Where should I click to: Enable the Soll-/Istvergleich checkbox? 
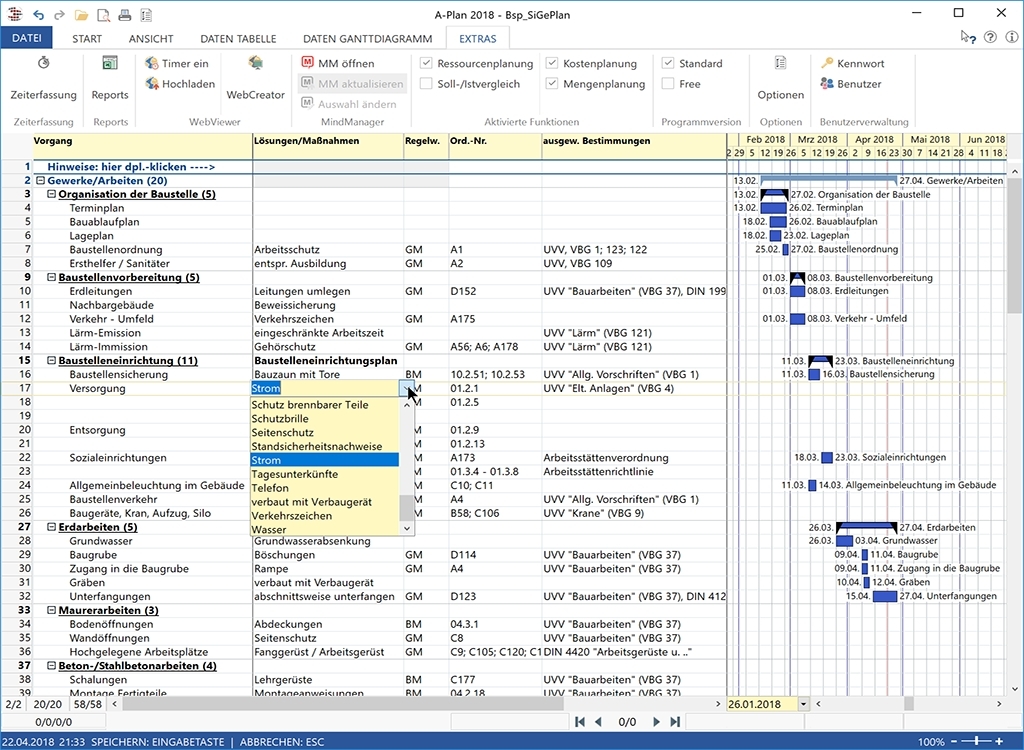coord(426,84)
